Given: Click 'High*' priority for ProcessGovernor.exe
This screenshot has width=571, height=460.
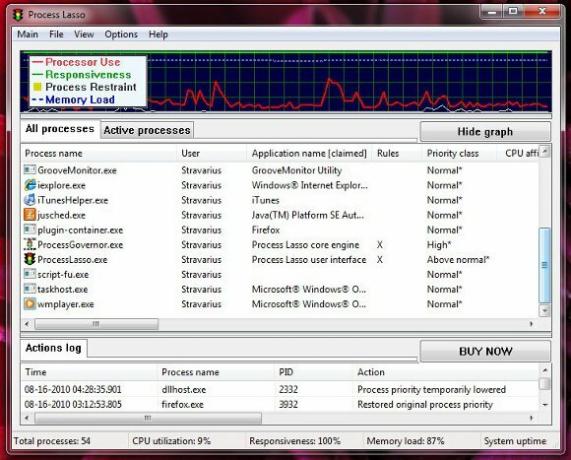Looking at the screenshot, I should (x=439, y=245).
